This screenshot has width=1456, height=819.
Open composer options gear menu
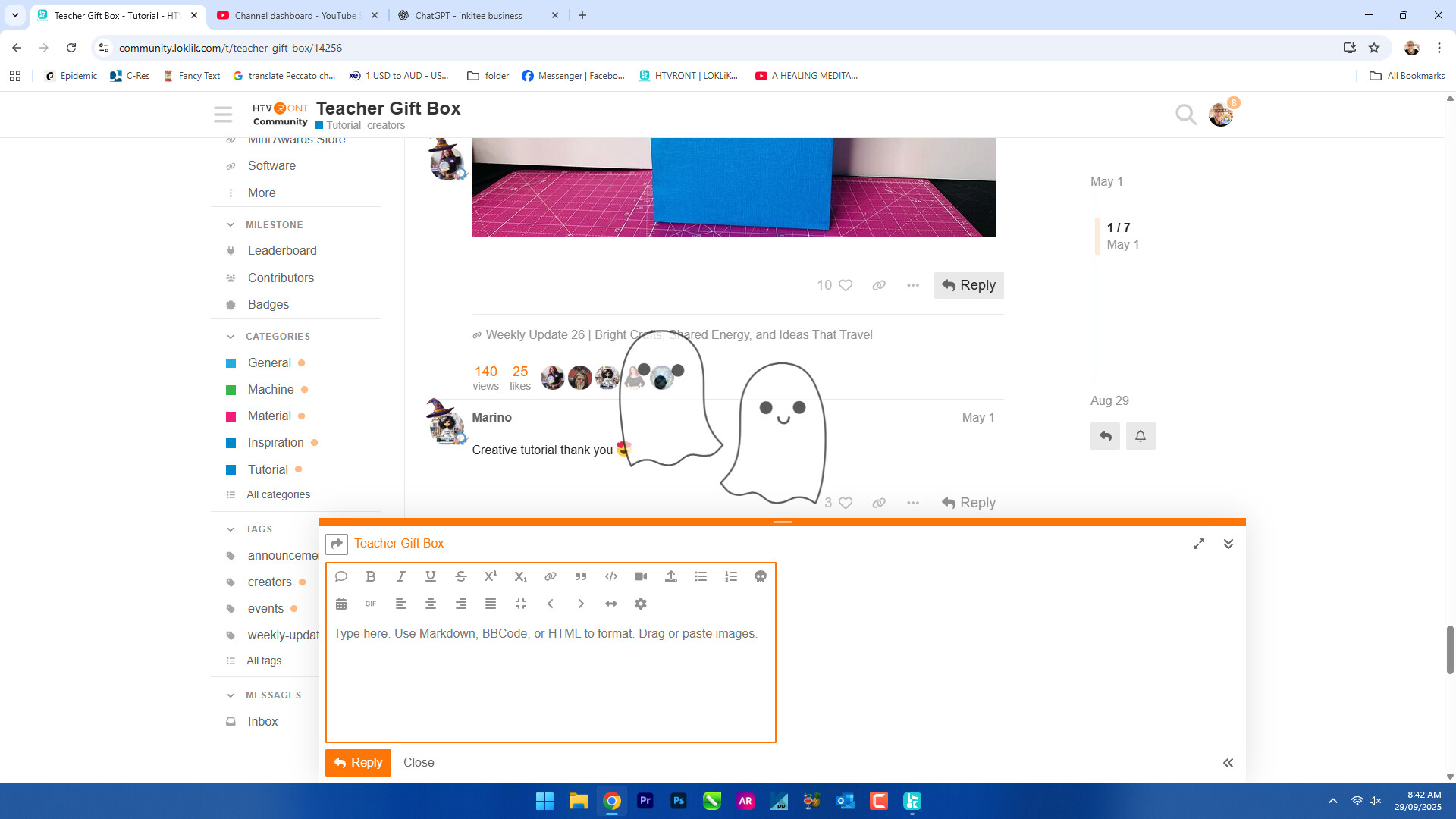click(x=641, y=604)
